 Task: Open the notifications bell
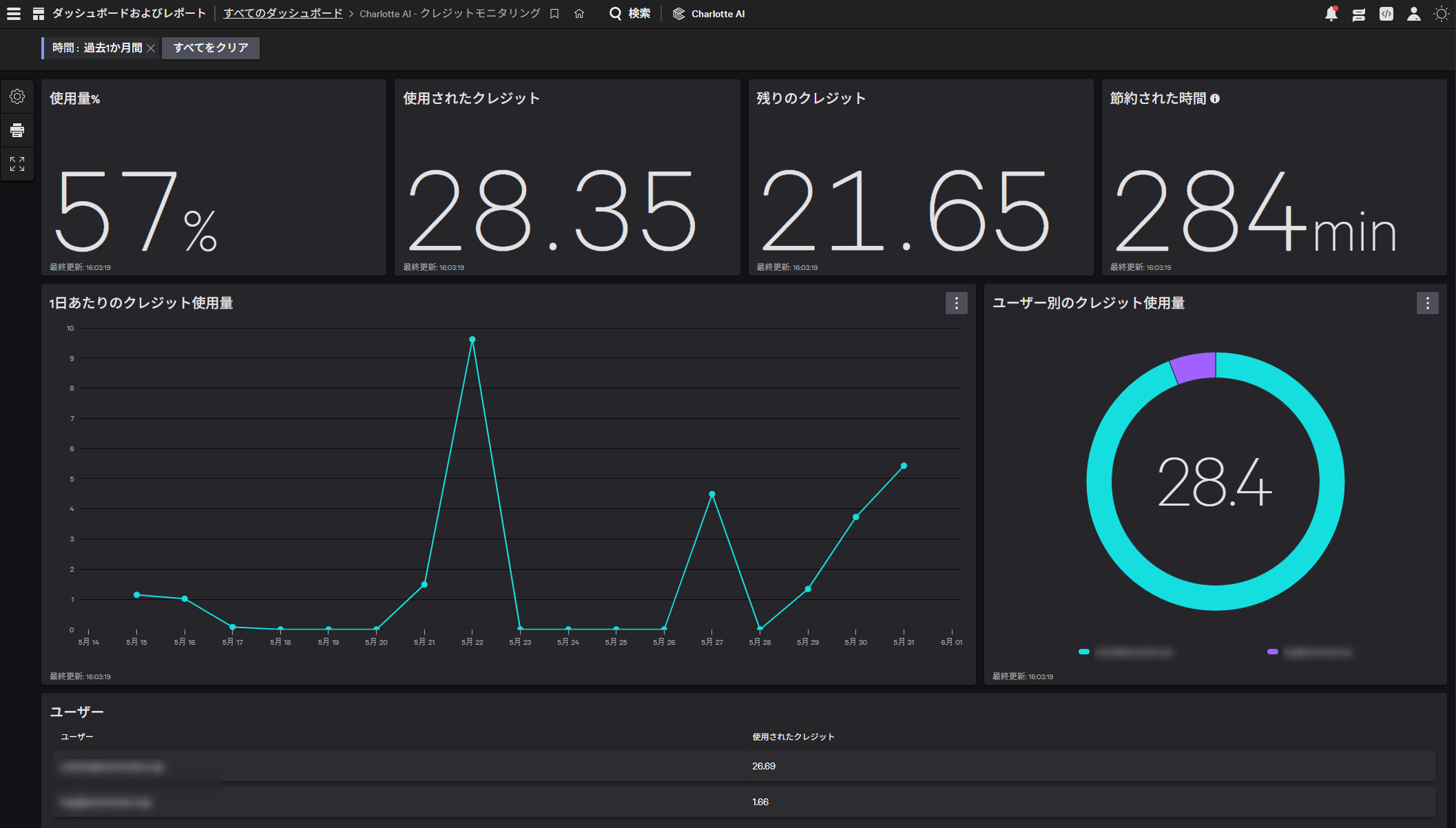click(1331, 14)
